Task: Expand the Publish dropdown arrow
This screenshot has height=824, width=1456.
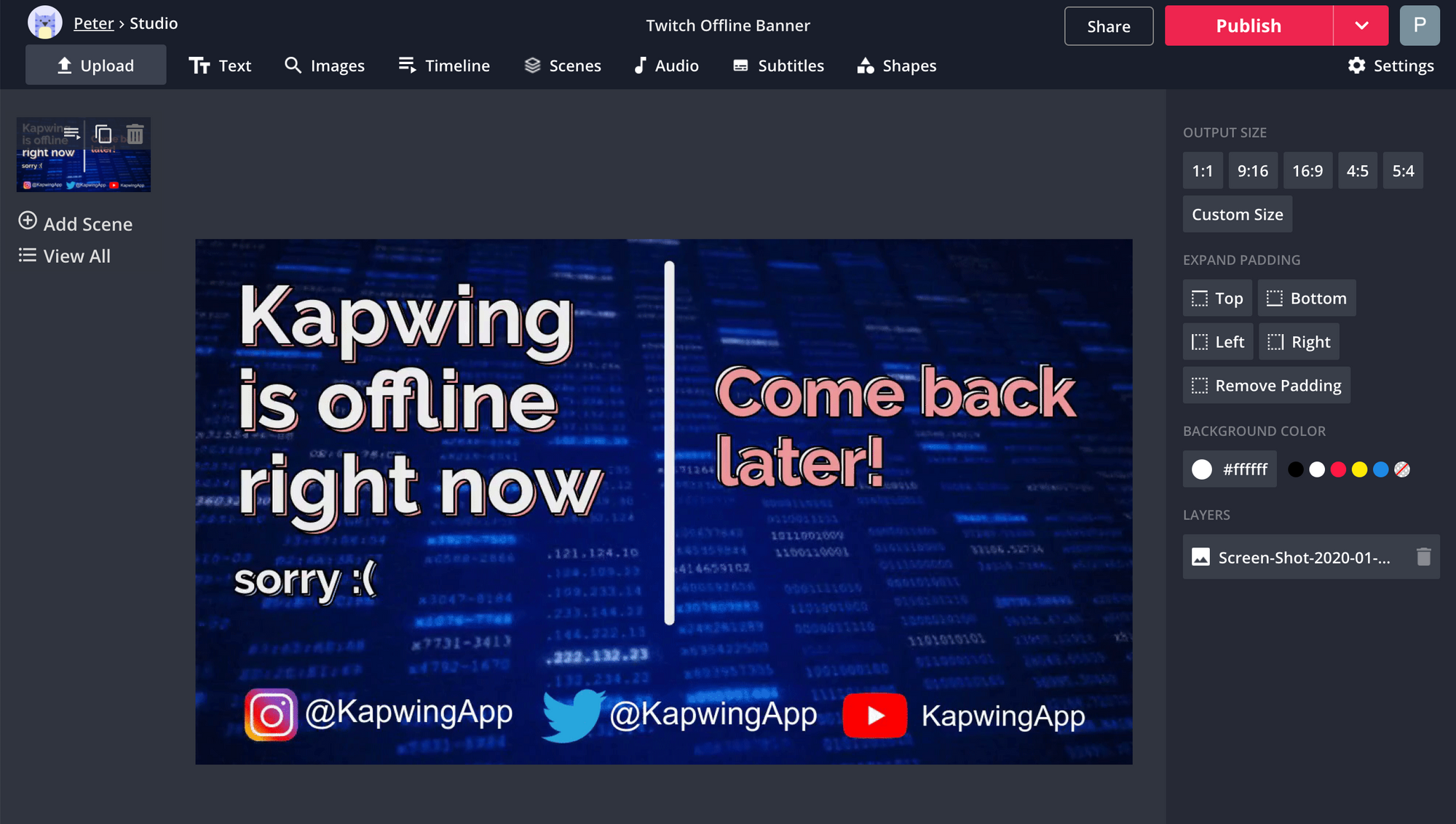Action: [x=1361, y=25]
